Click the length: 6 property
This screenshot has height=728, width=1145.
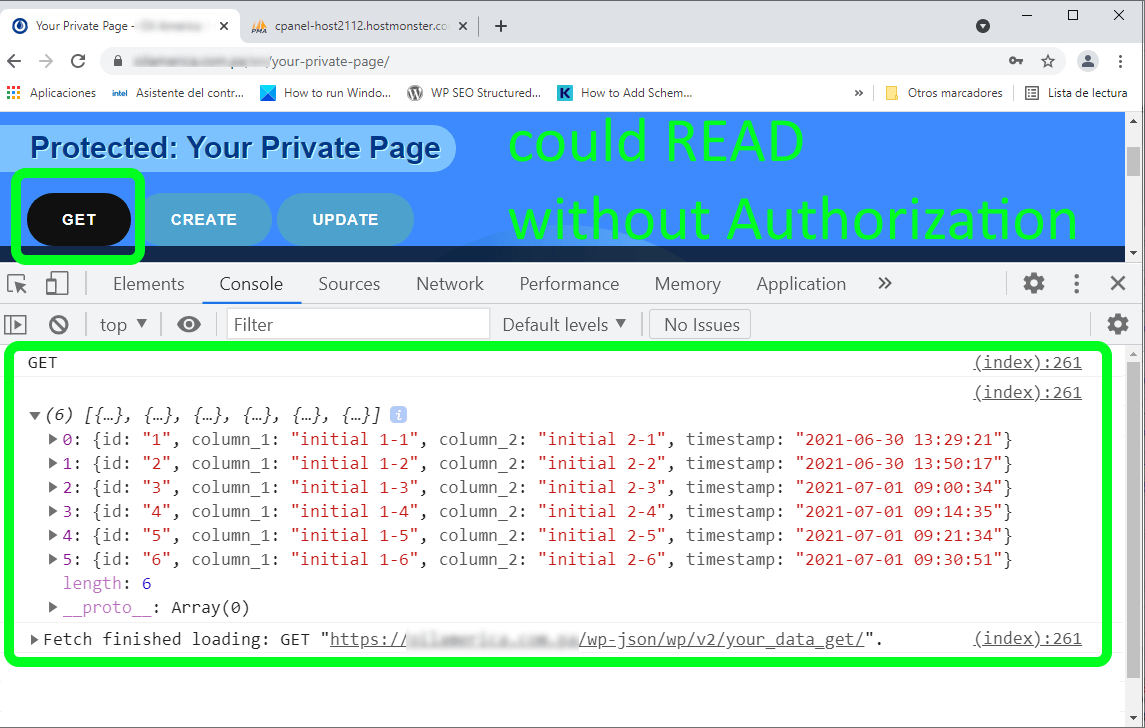click(x=107, y=583)
